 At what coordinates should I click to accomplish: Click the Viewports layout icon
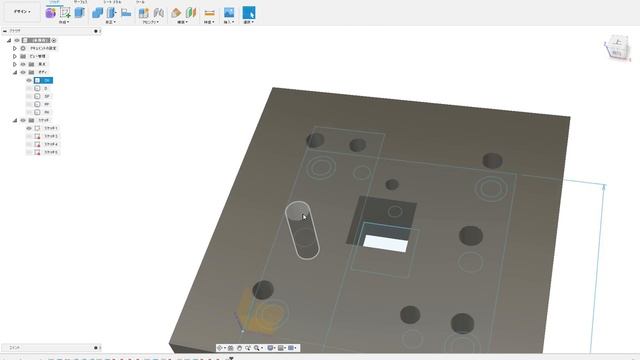point(291,348)
